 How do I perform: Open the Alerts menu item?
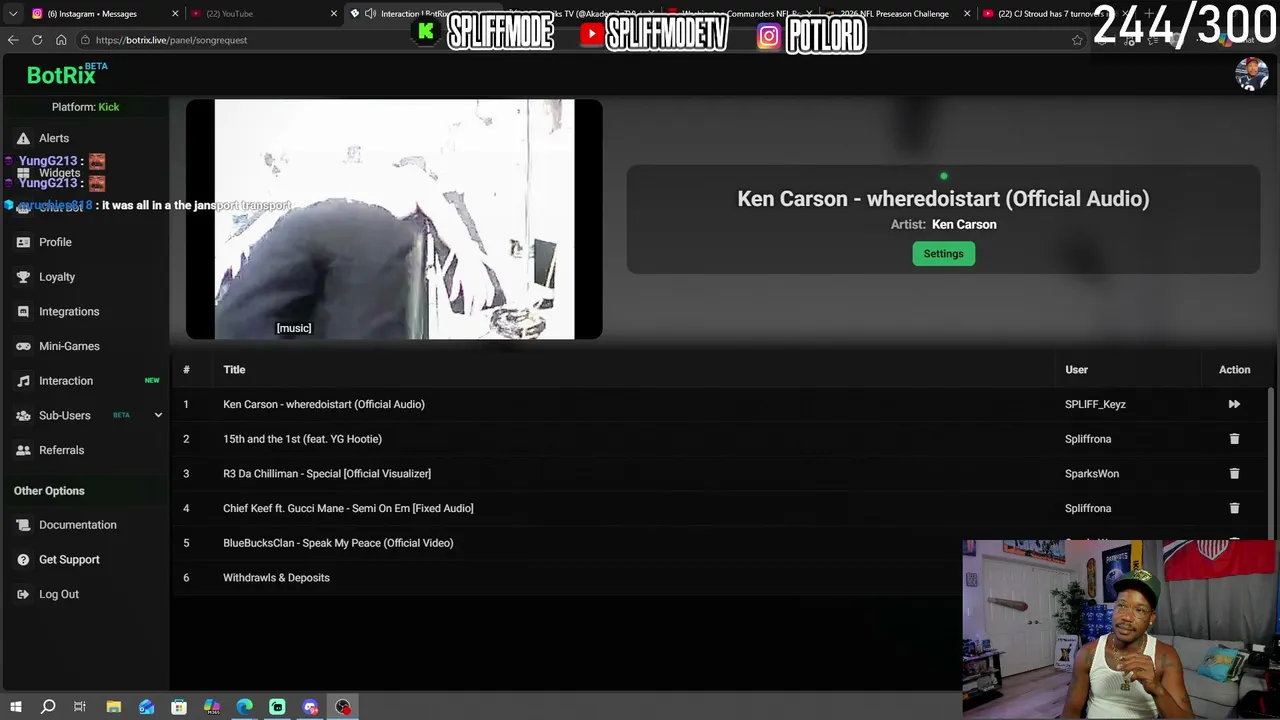coord(54,138)
